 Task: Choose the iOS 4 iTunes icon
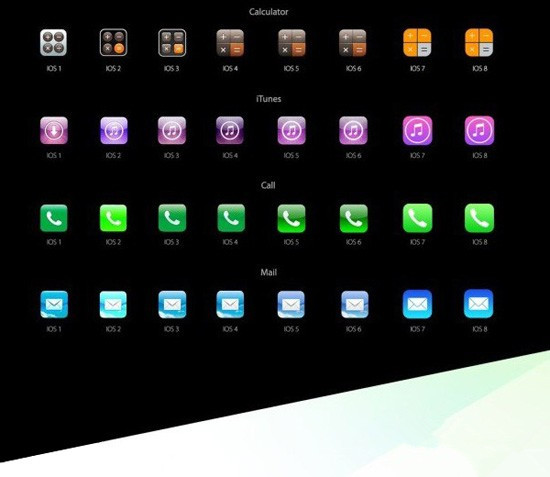click(230, 130)
